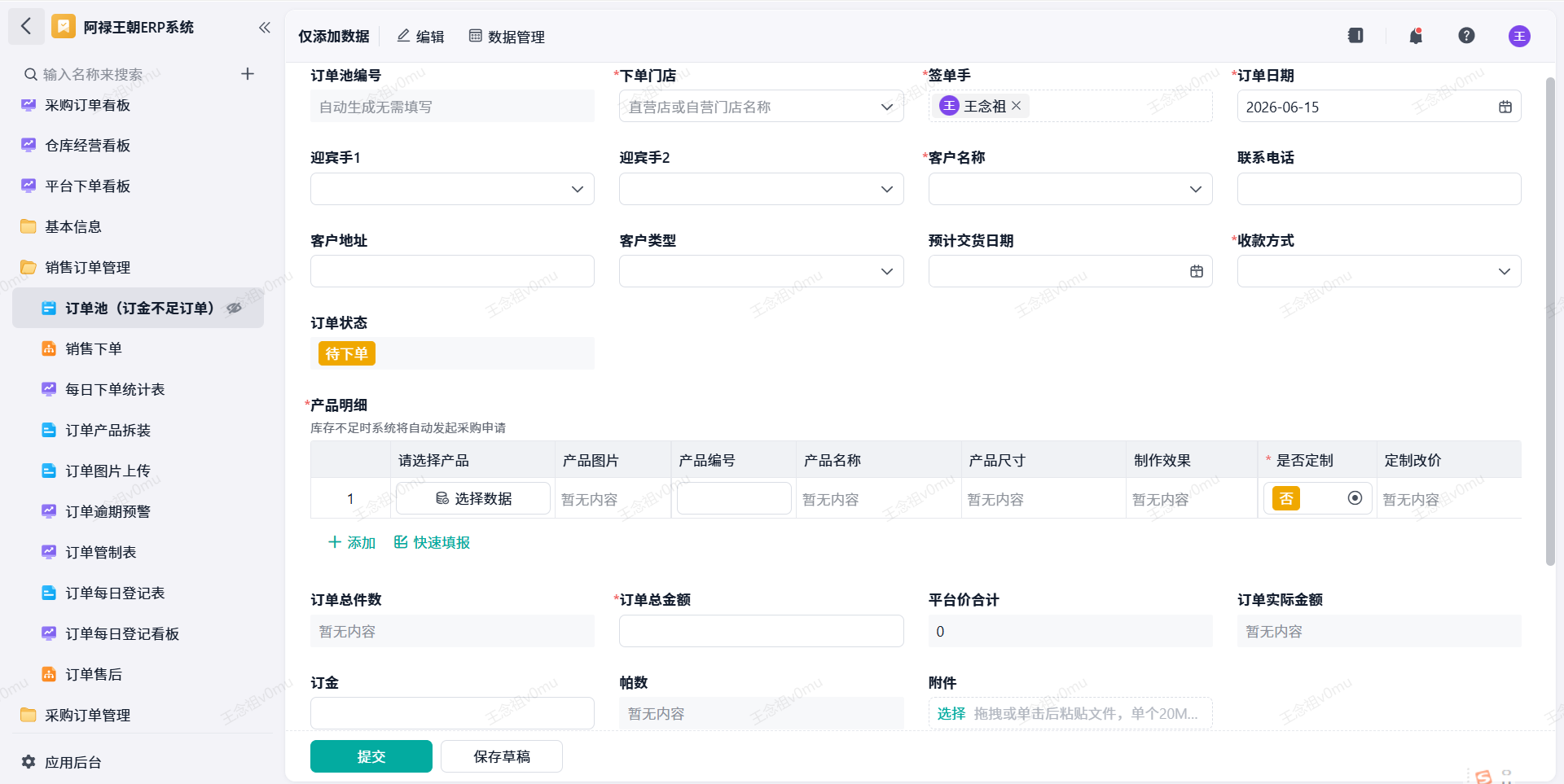Switch to 编辑 tab

click(x=420, y=37)
